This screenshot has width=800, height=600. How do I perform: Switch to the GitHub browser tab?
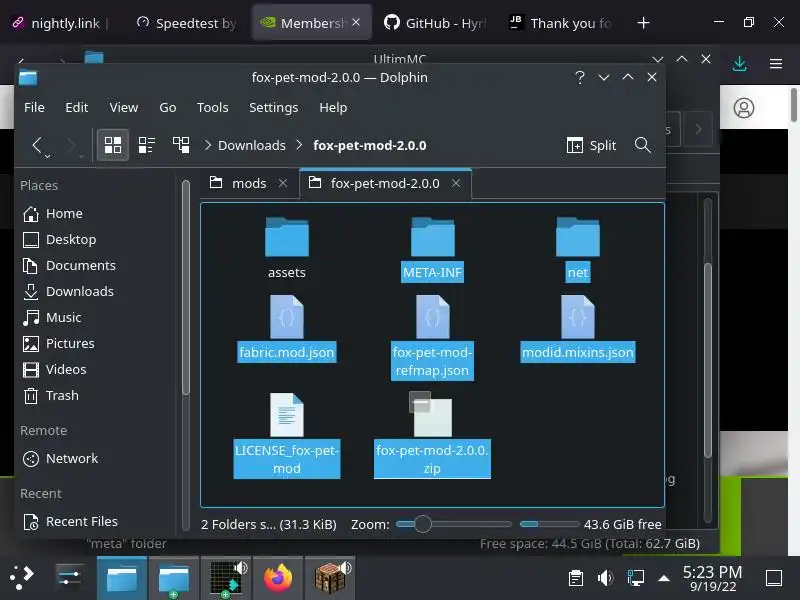pos(435,23)
